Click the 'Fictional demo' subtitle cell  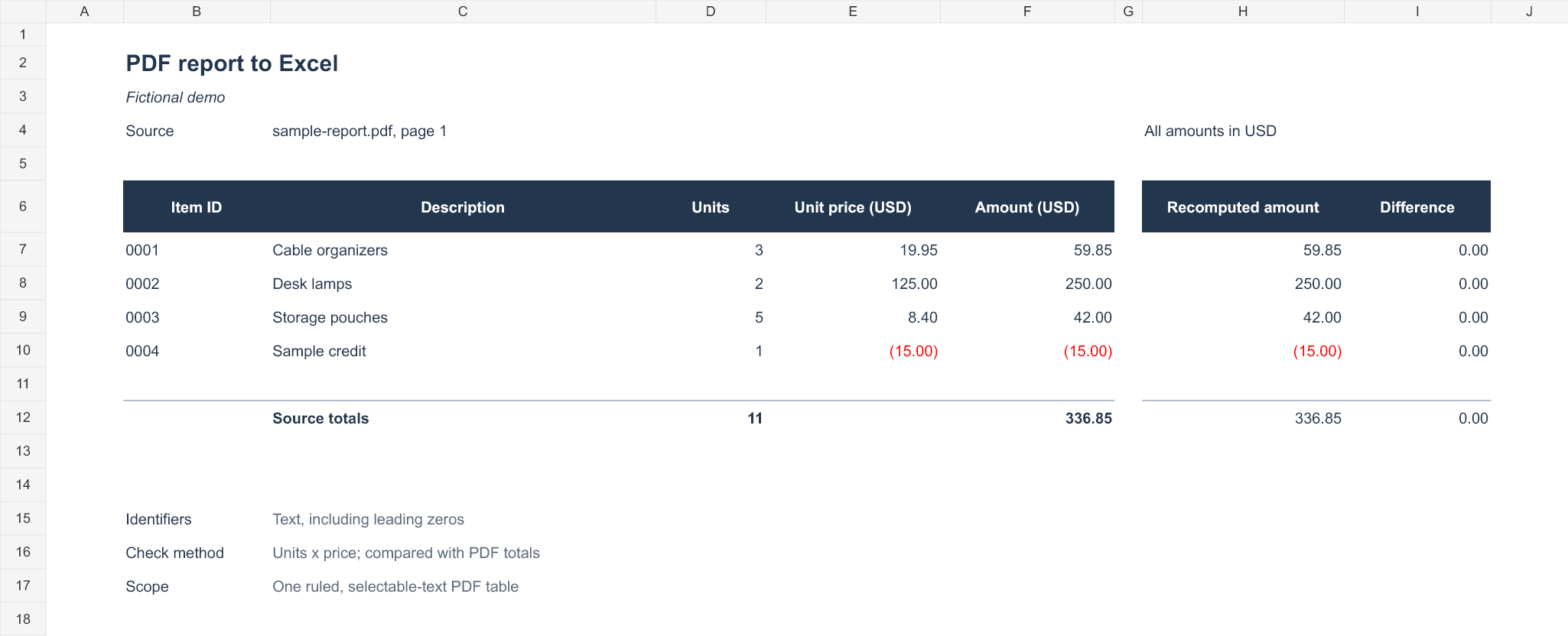coord(175,97)
